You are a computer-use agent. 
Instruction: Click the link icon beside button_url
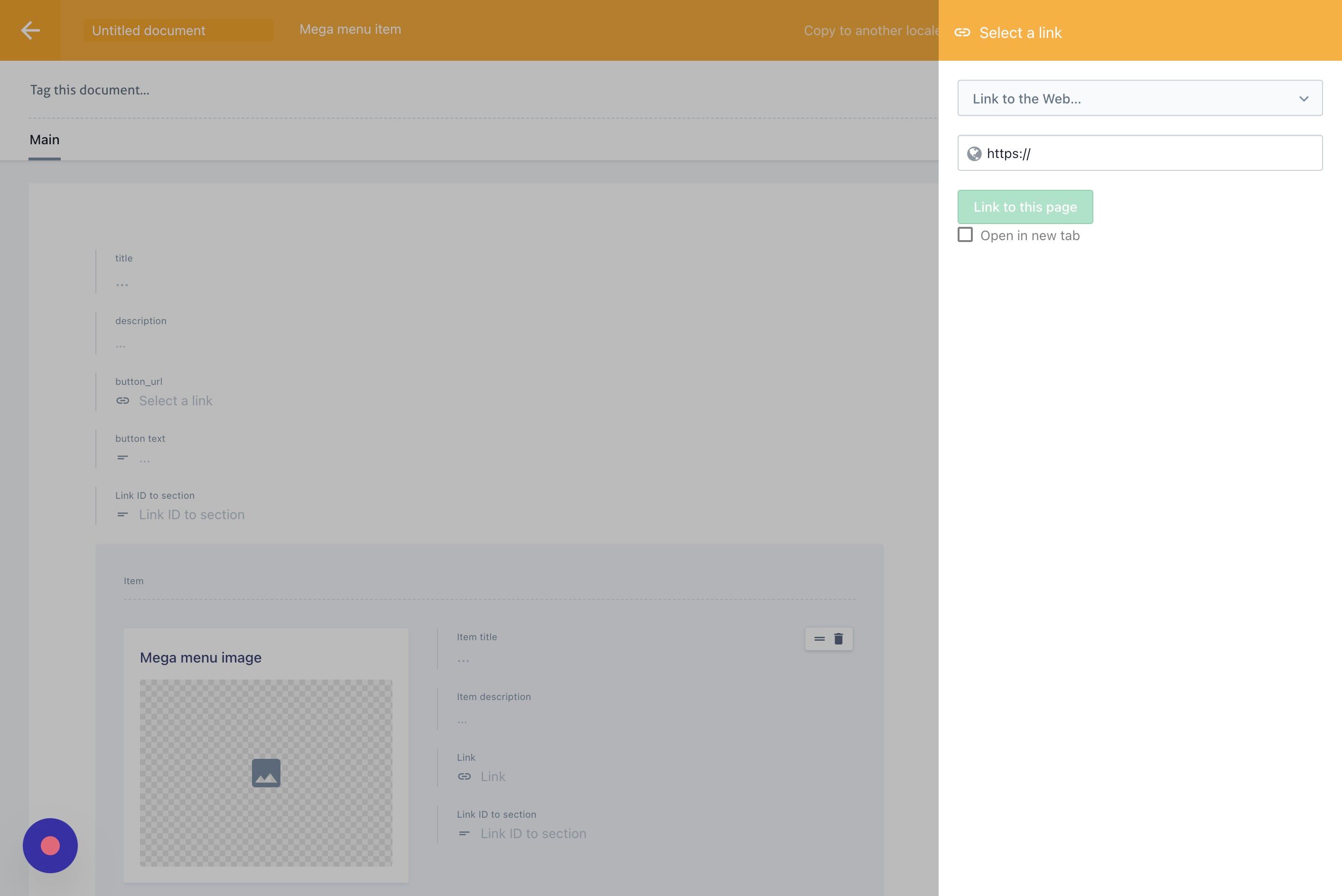tap(123, 401)
